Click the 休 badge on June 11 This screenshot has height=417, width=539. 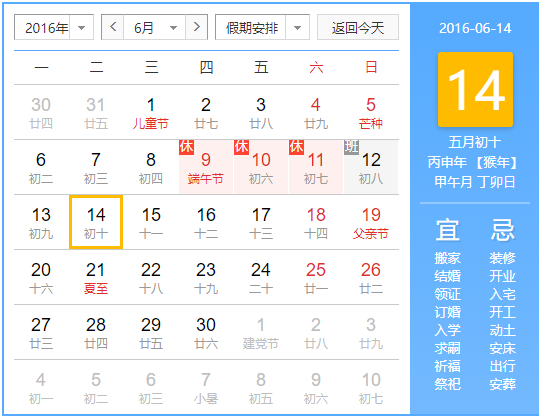[296, 147]
